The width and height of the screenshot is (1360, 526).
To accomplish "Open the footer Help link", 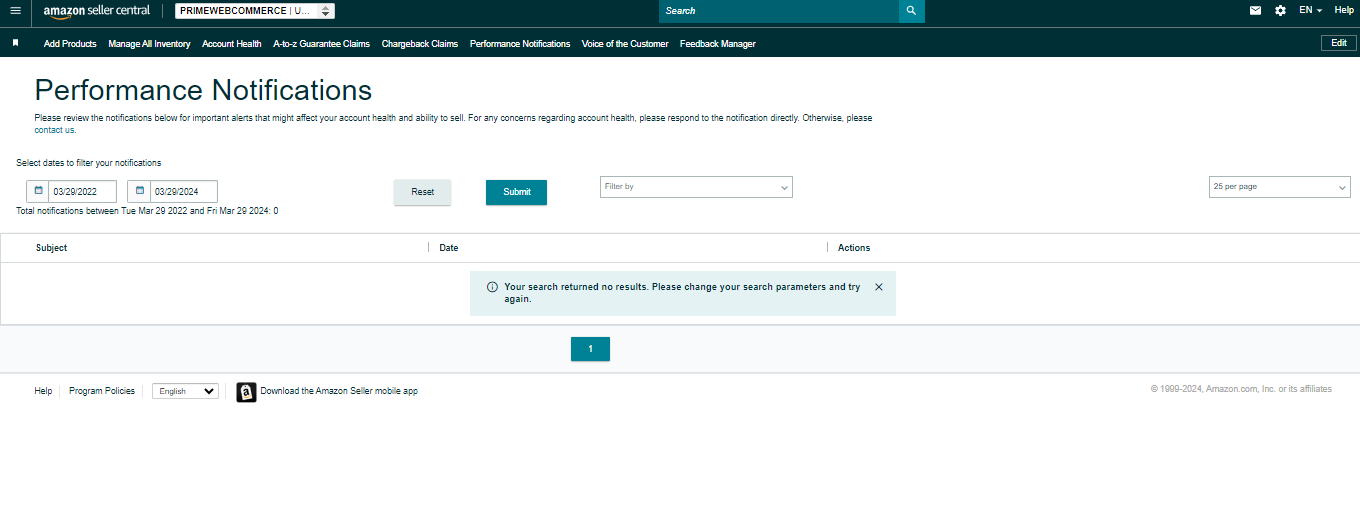I will click(43, 391).
